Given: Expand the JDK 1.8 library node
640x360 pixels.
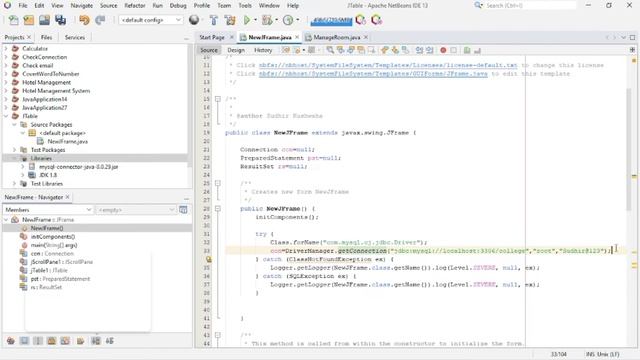Looking at the screenshot, I should [x=23, y=175].
